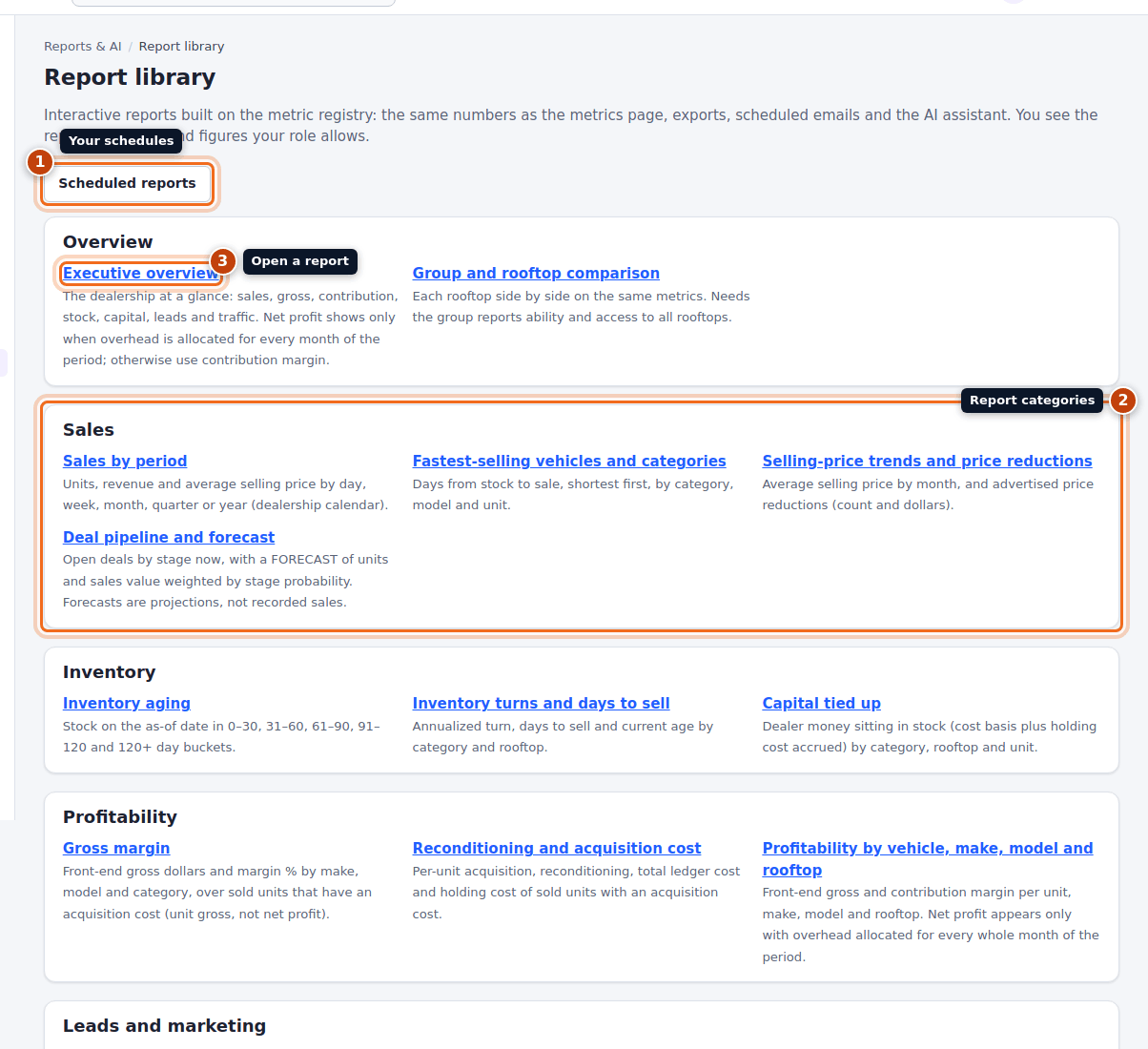Open Group and rooftop comparison report
This screenshot has width=1148, height=1049.
(536, 273)
